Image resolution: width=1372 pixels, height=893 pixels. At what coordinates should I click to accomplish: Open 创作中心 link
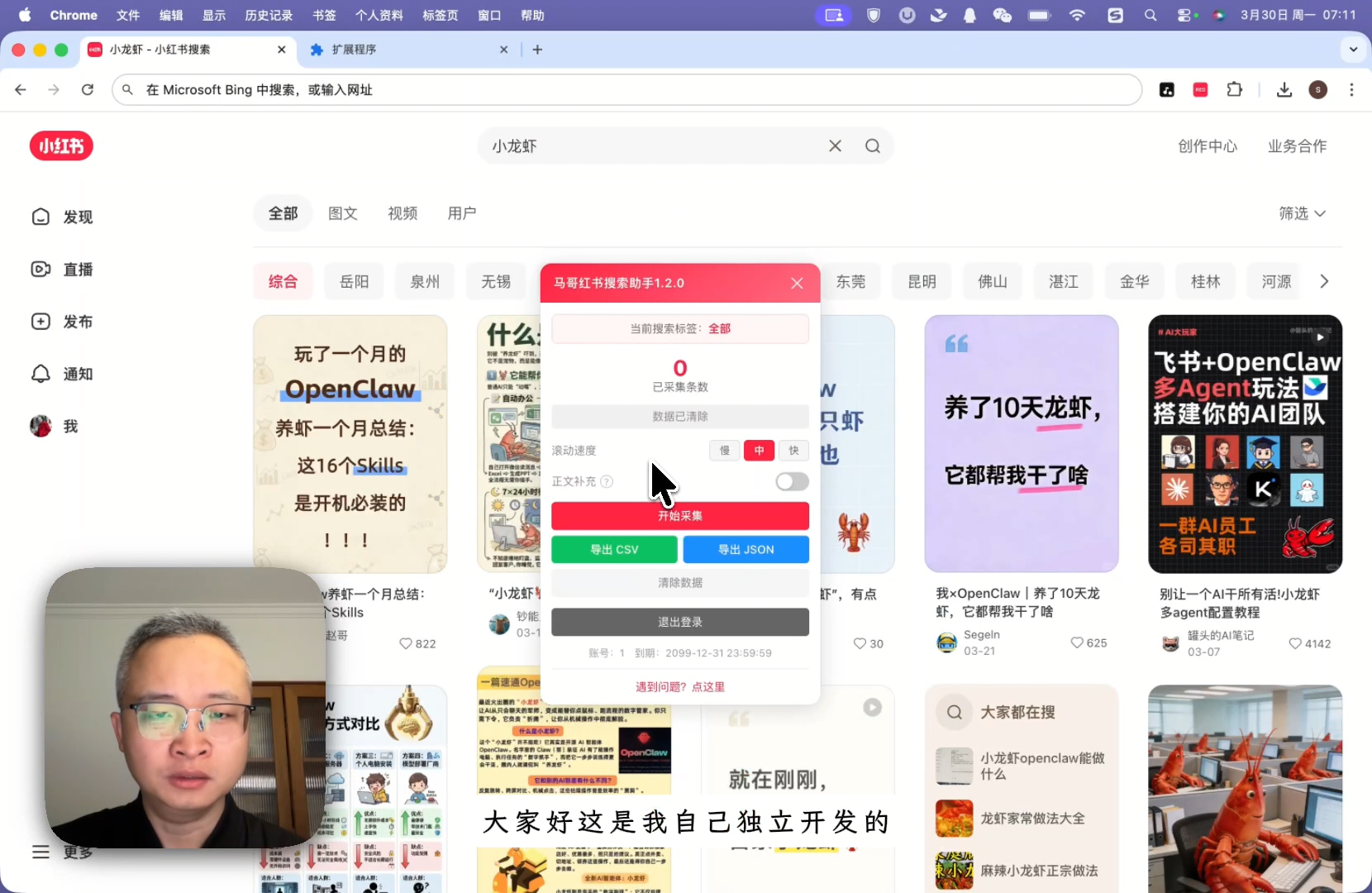[x=1208, y=146]
